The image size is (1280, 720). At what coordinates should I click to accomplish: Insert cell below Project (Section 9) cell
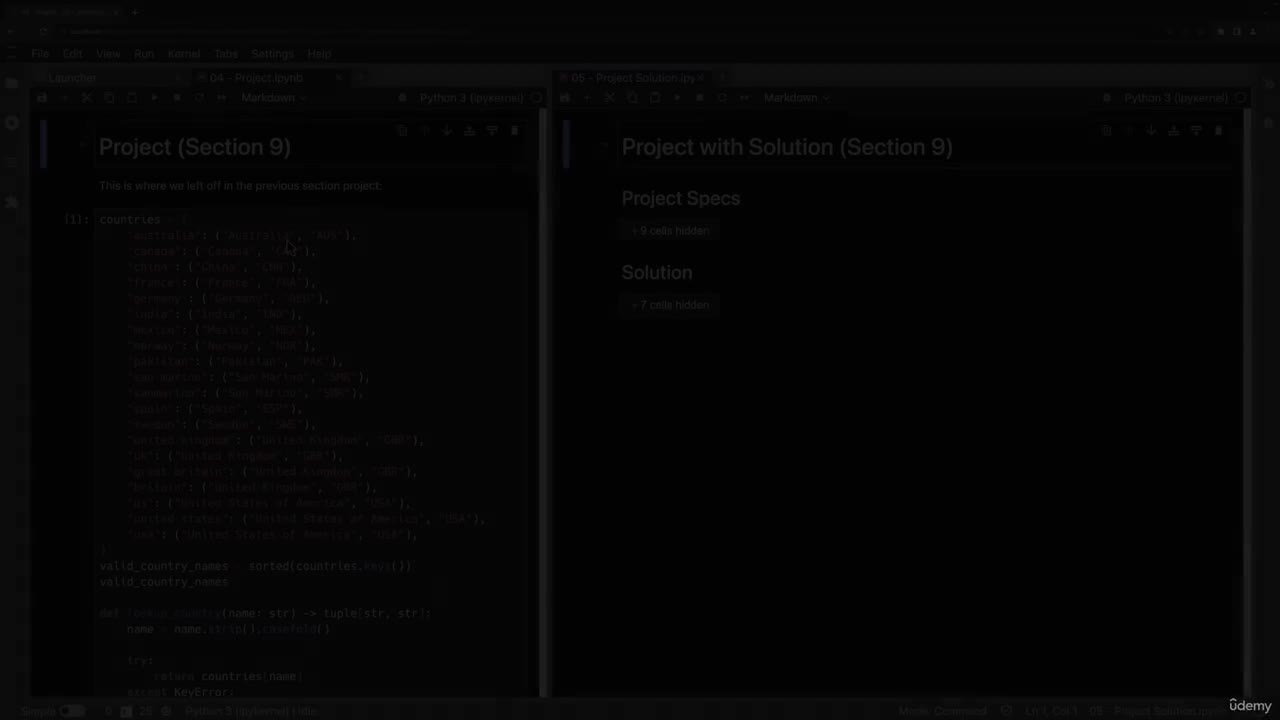pos(492,131)
